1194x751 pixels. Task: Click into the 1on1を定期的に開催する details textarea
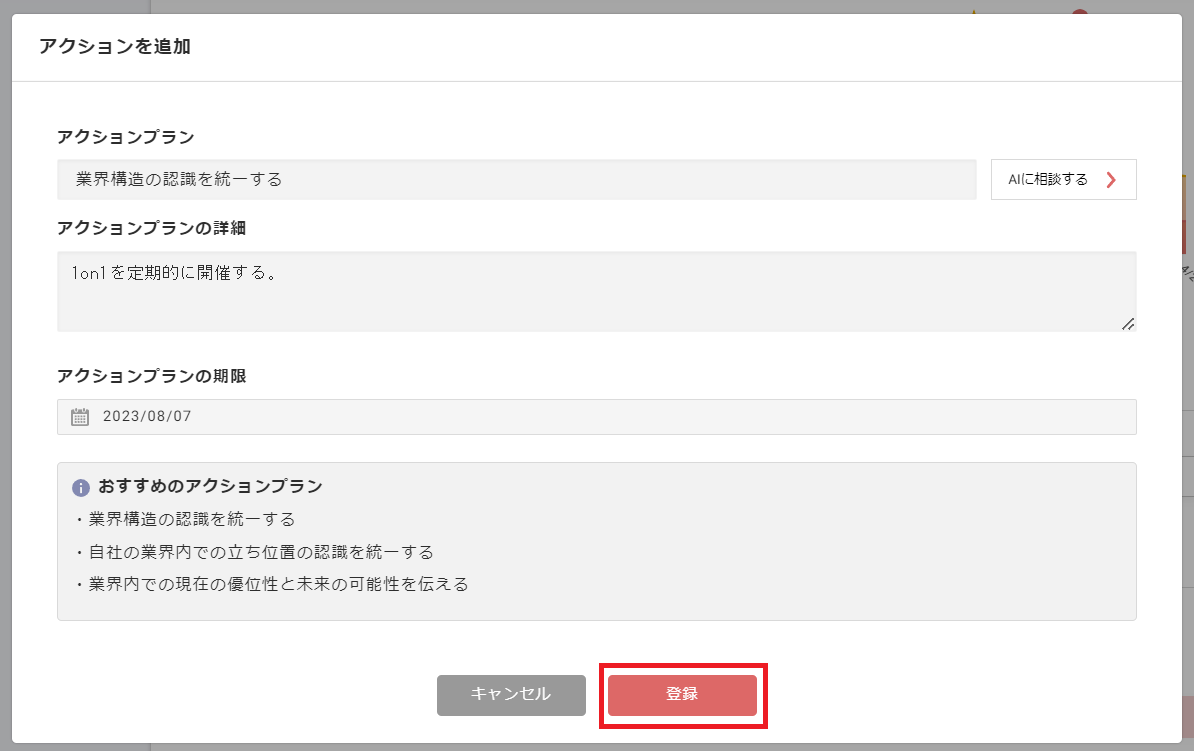596,291
